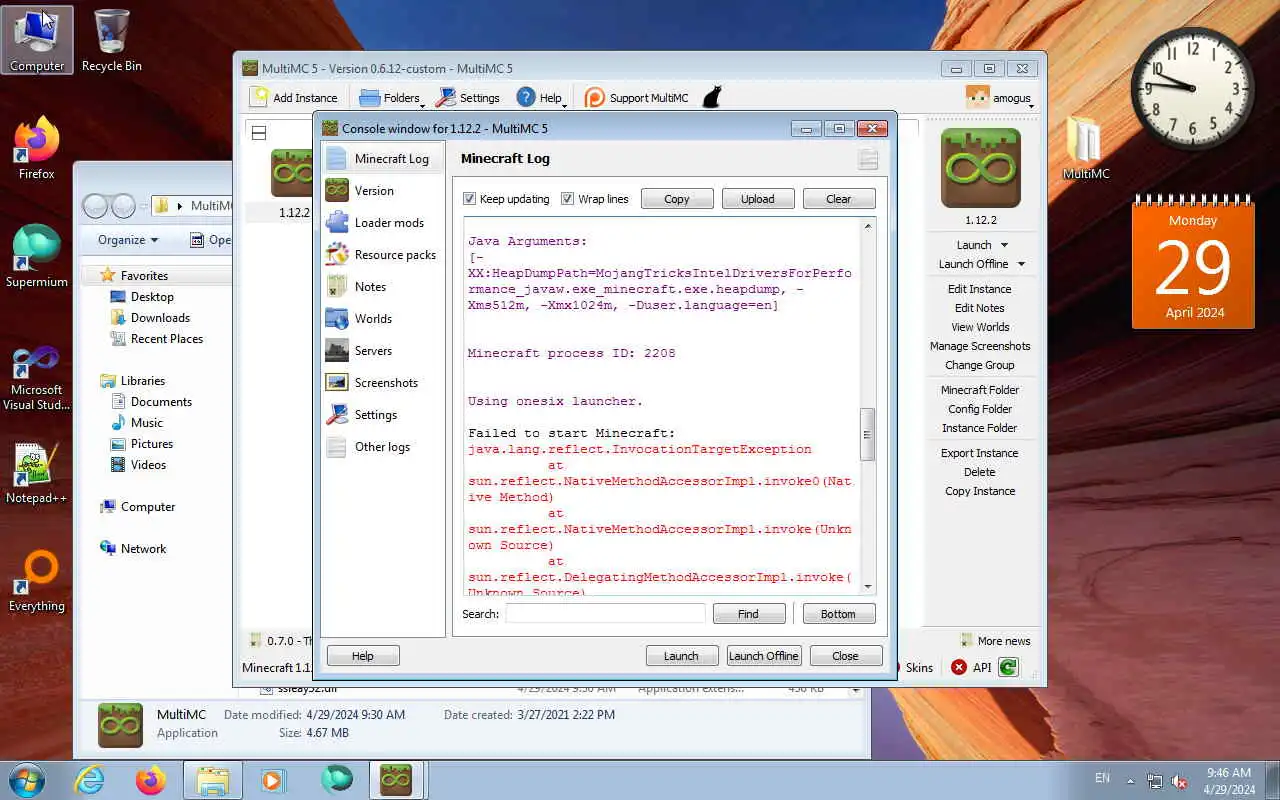Click Edit Notes in MultiMC sidebar
The height and width of the screenshot is (800, 1280).
pyautogui.click(x=980, y=308)
